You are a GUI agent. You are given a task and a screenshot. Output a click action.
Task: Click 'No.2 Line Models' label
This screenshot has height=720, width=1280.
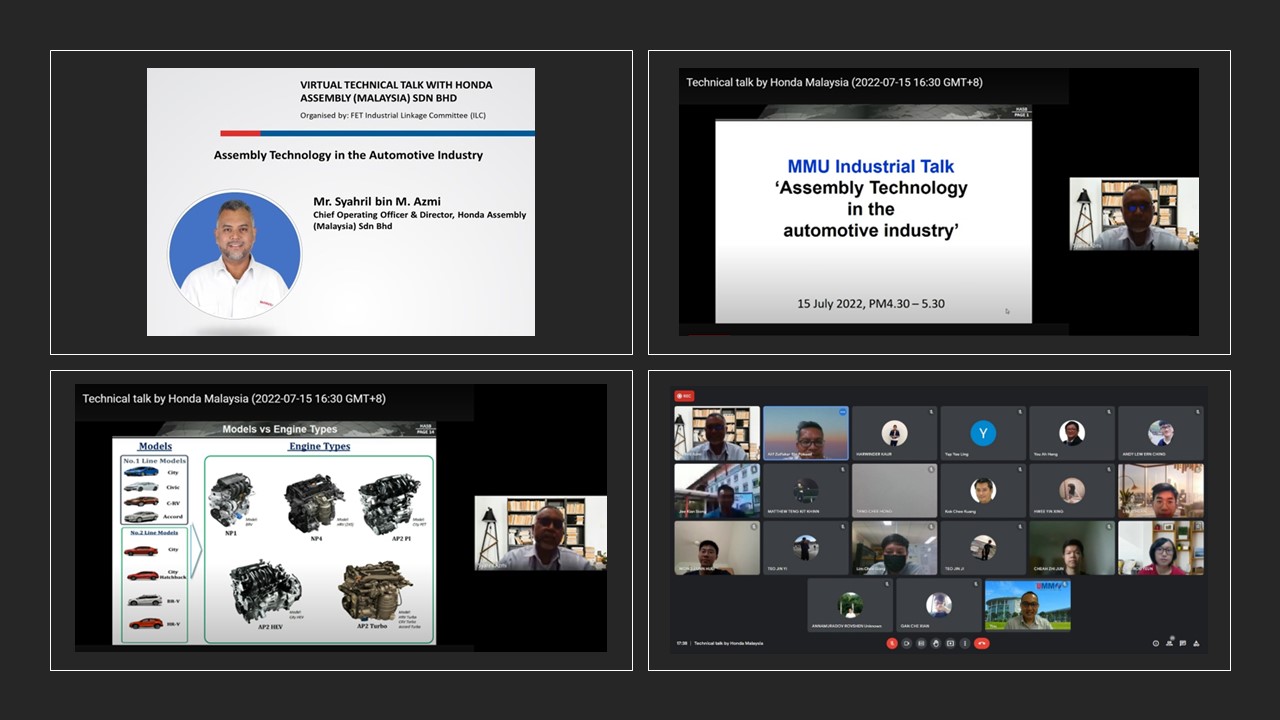coord(155,533)
